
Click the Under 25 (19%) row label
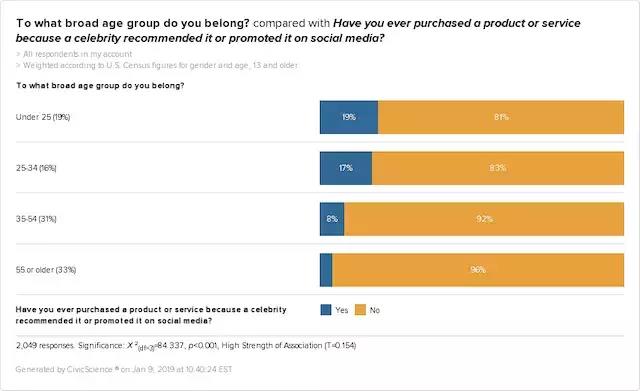click(x=43, y=117)
